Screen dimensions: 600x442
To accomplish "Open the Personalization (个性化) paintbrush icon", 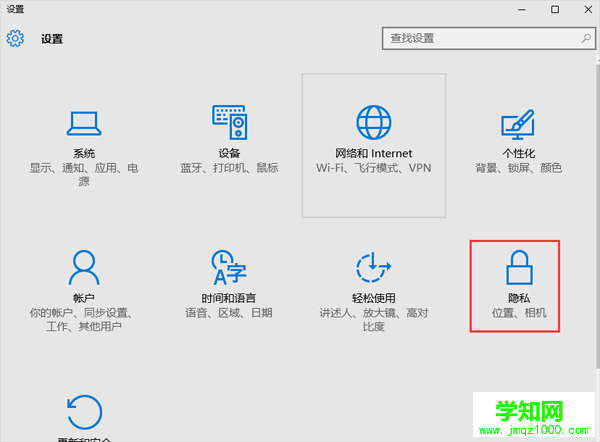I will tap(518, 124).
